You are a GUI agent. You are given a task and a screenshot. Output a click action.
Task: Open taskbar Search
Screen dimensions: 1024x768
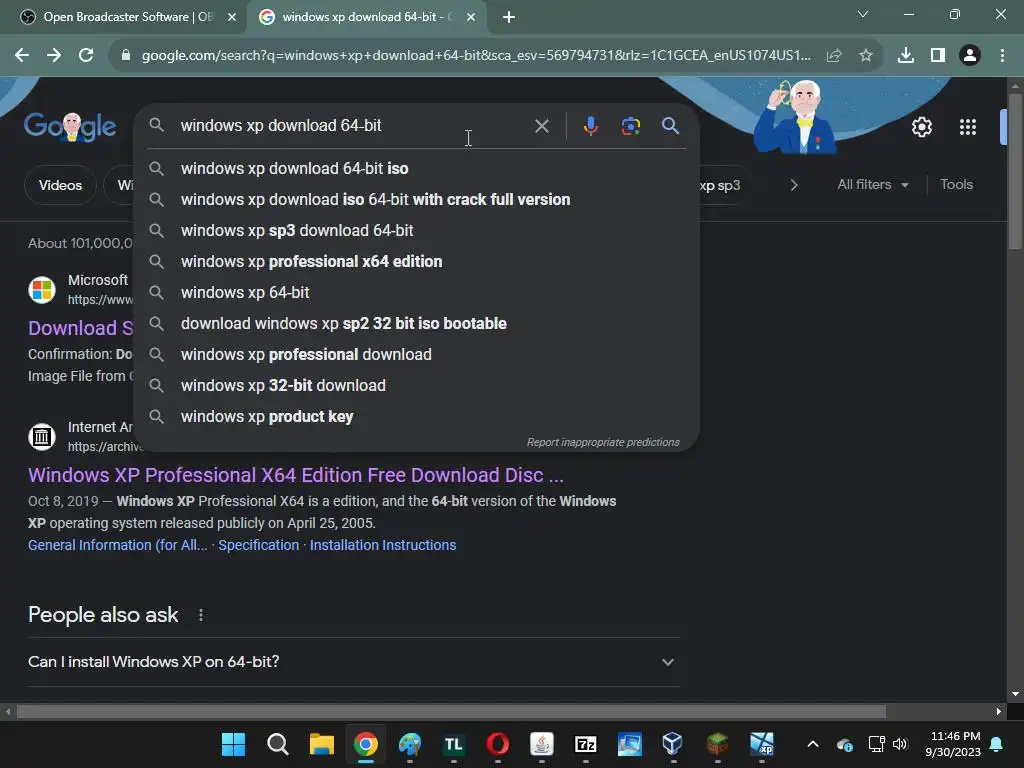point(278,744)
